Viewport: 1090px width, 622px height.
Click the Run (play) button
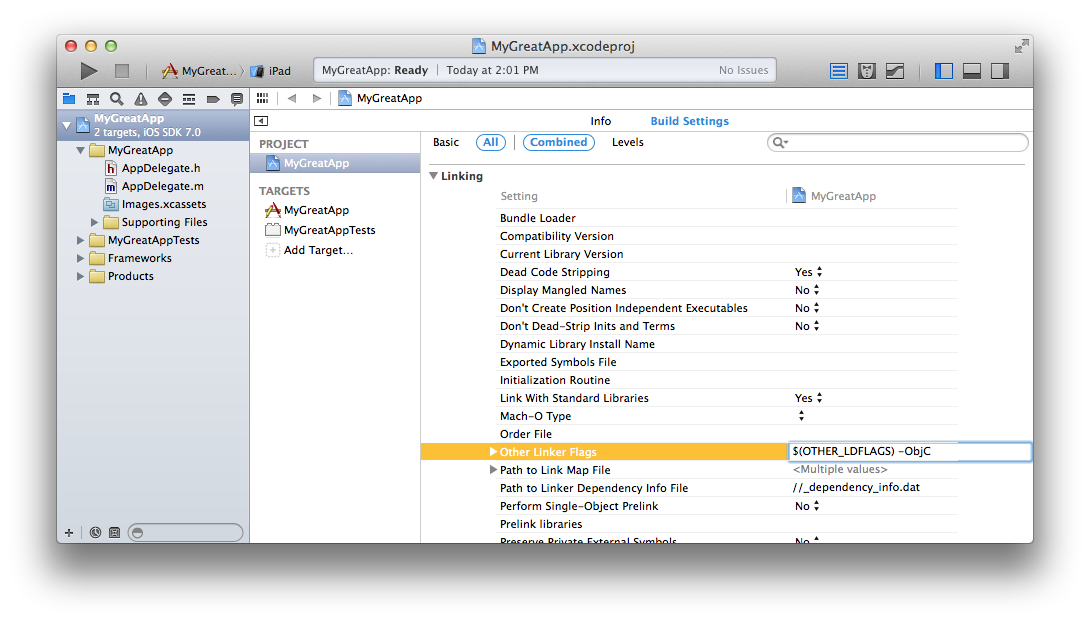[89, 71]
